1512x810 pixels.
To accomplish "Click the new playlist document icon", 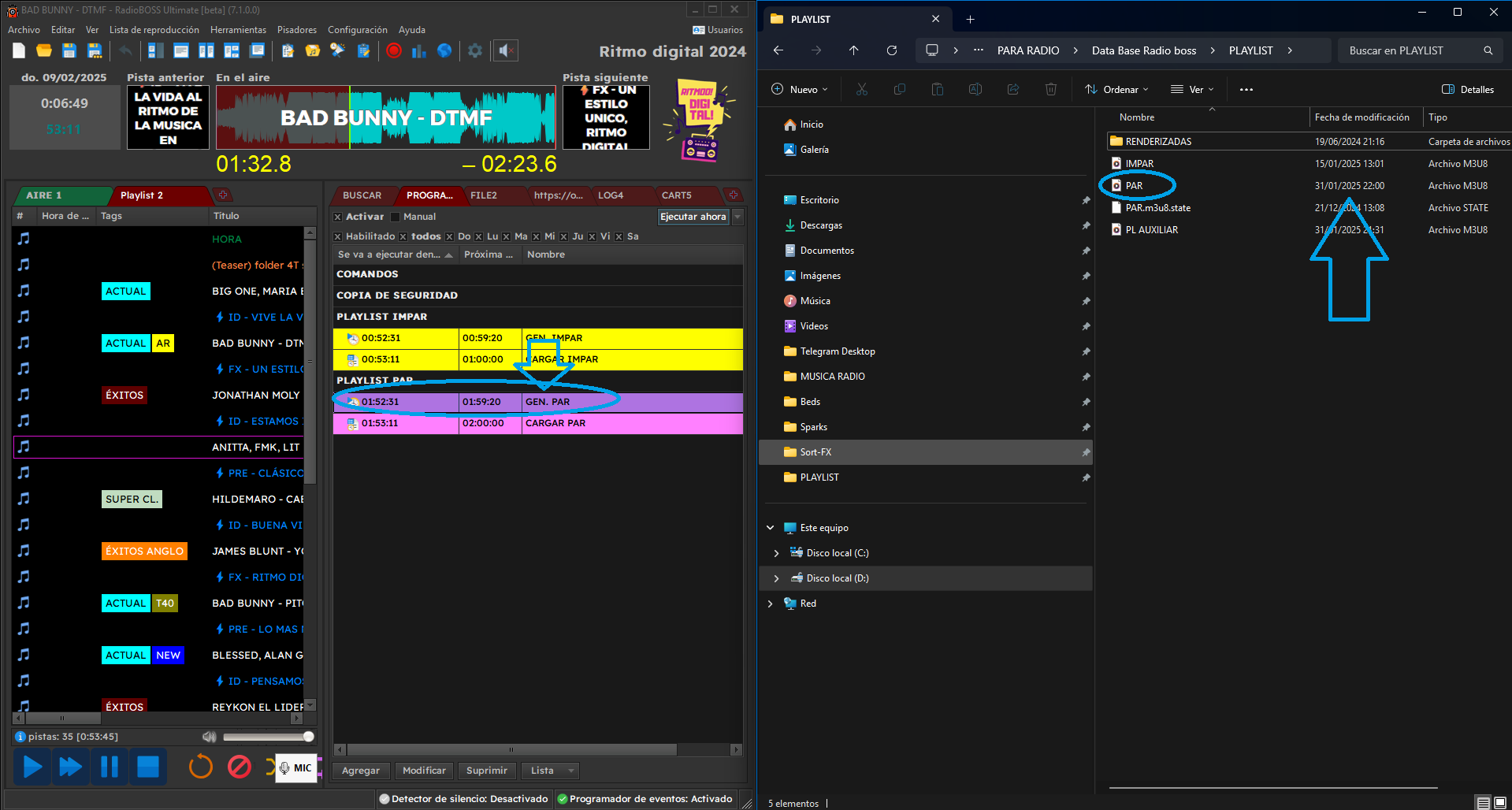I will 19,51.
